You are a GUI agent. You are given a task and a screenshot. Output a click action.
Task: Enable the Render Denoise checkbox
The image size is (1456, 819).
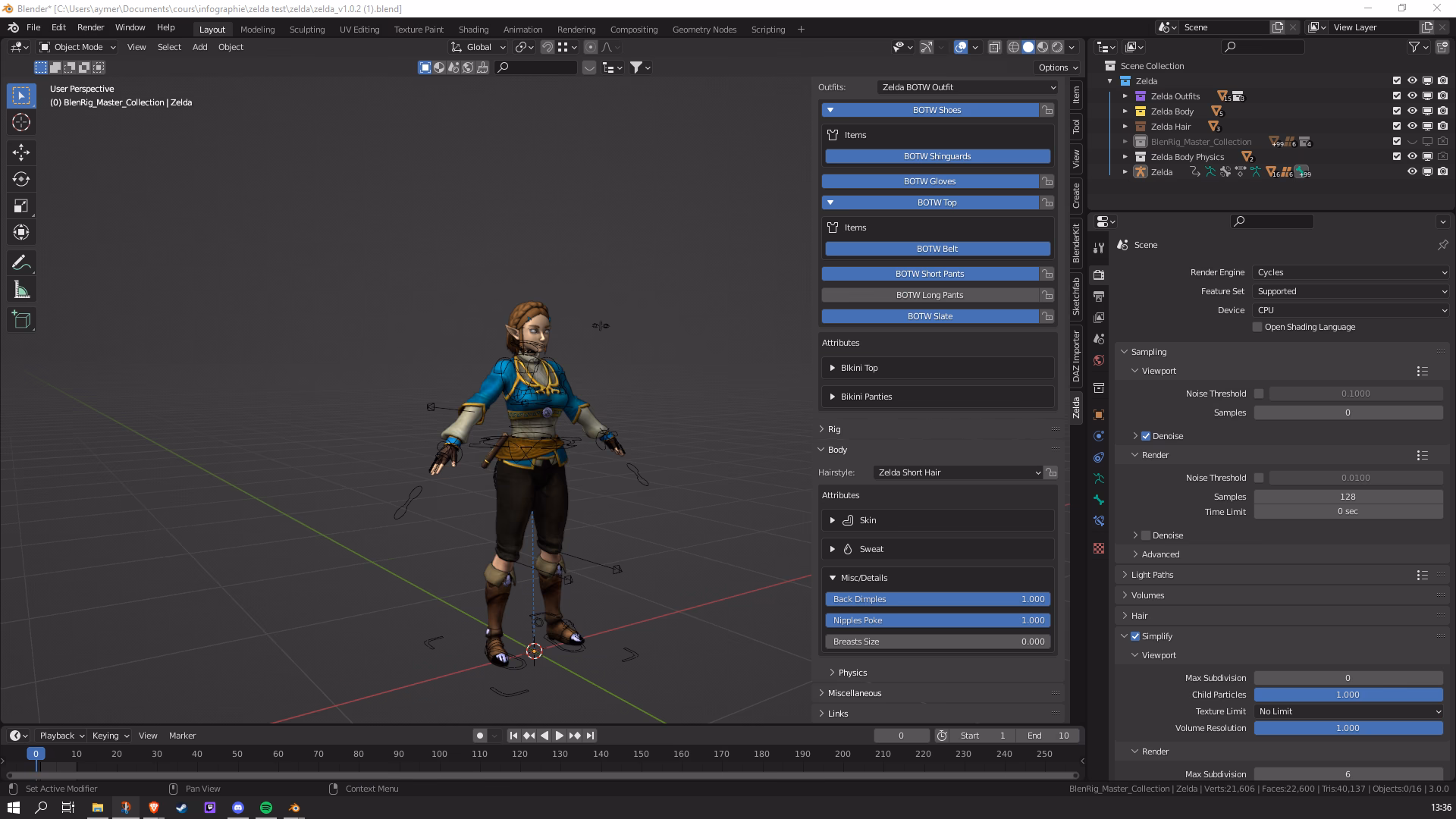[x=1146, y=535]
